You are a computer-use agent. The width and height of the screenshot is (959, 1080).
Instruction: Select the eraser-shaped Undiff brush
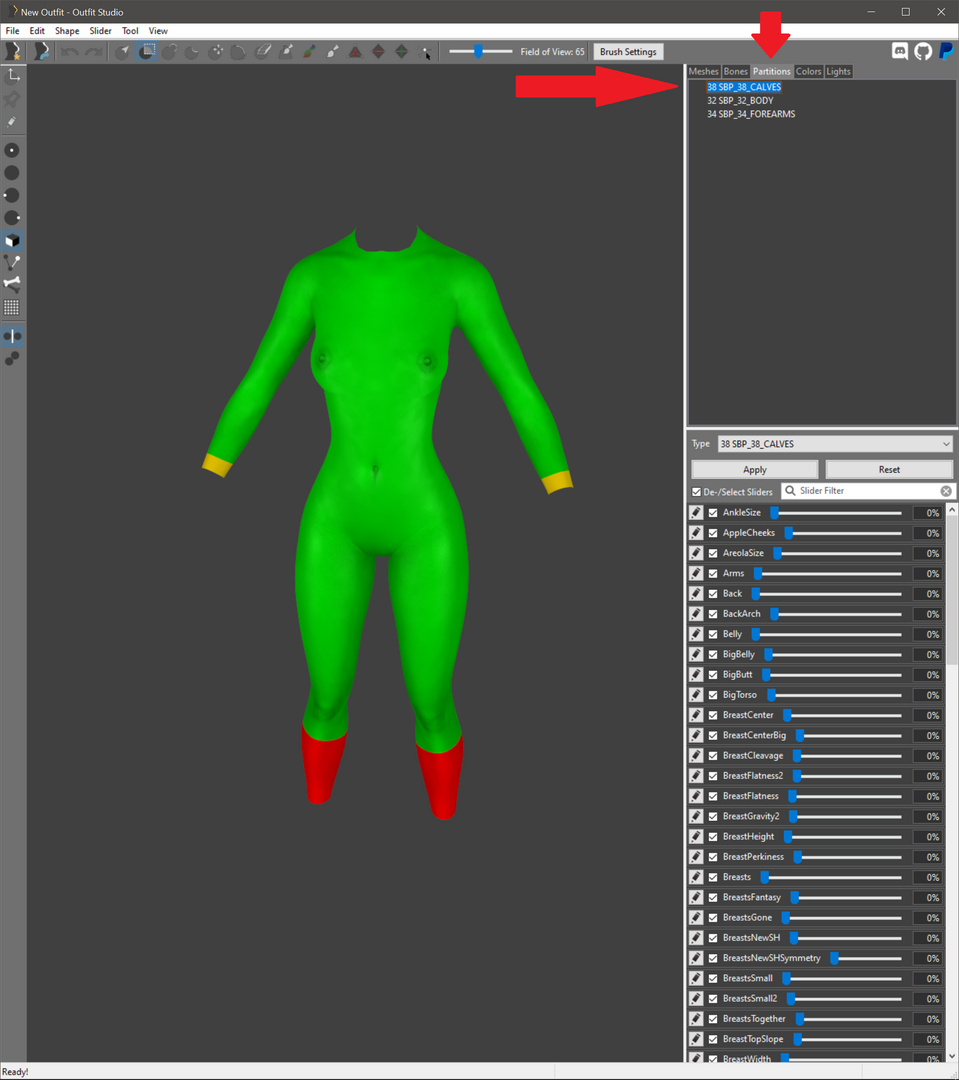click(262, 52)
